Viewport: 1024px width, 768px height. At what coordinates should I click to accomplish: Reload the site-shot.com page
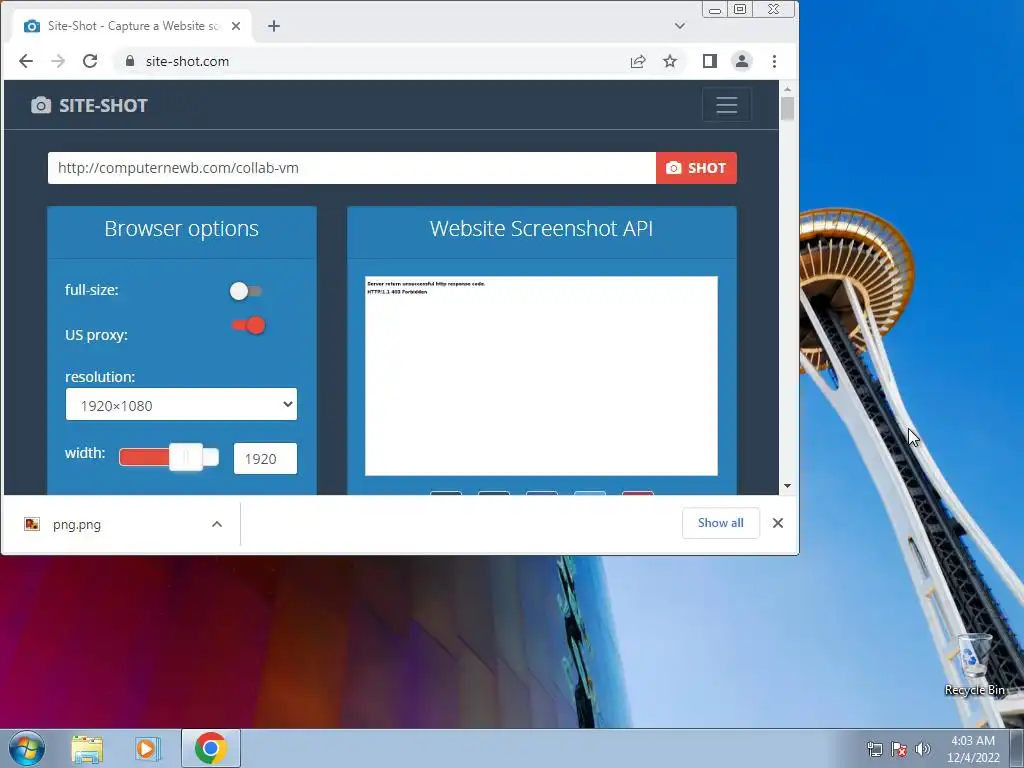pyautogui.click(x=89, y=61)
